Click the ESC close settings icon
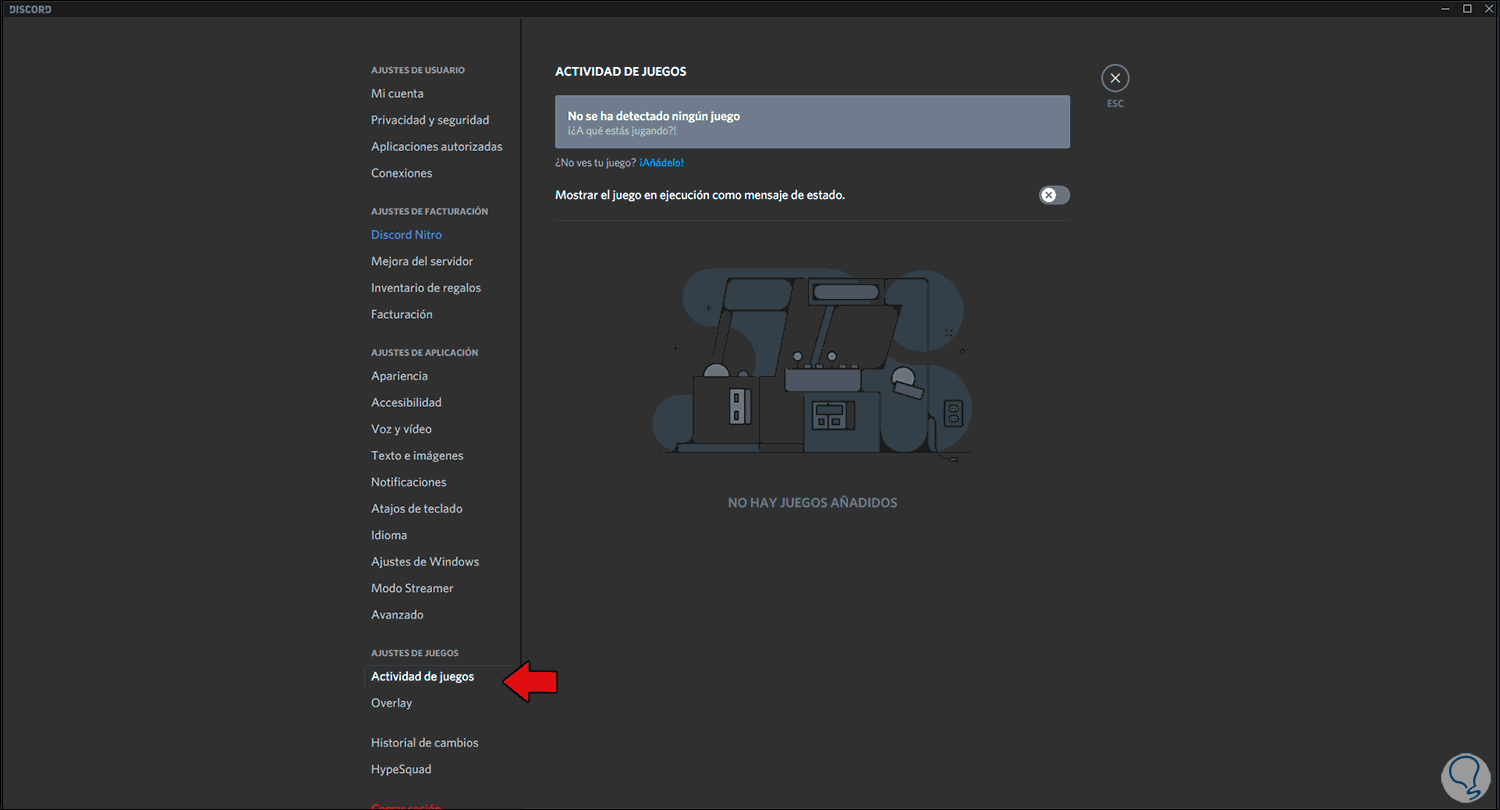This screenshot has width=1500, height=810. [x=1115, y=78]
